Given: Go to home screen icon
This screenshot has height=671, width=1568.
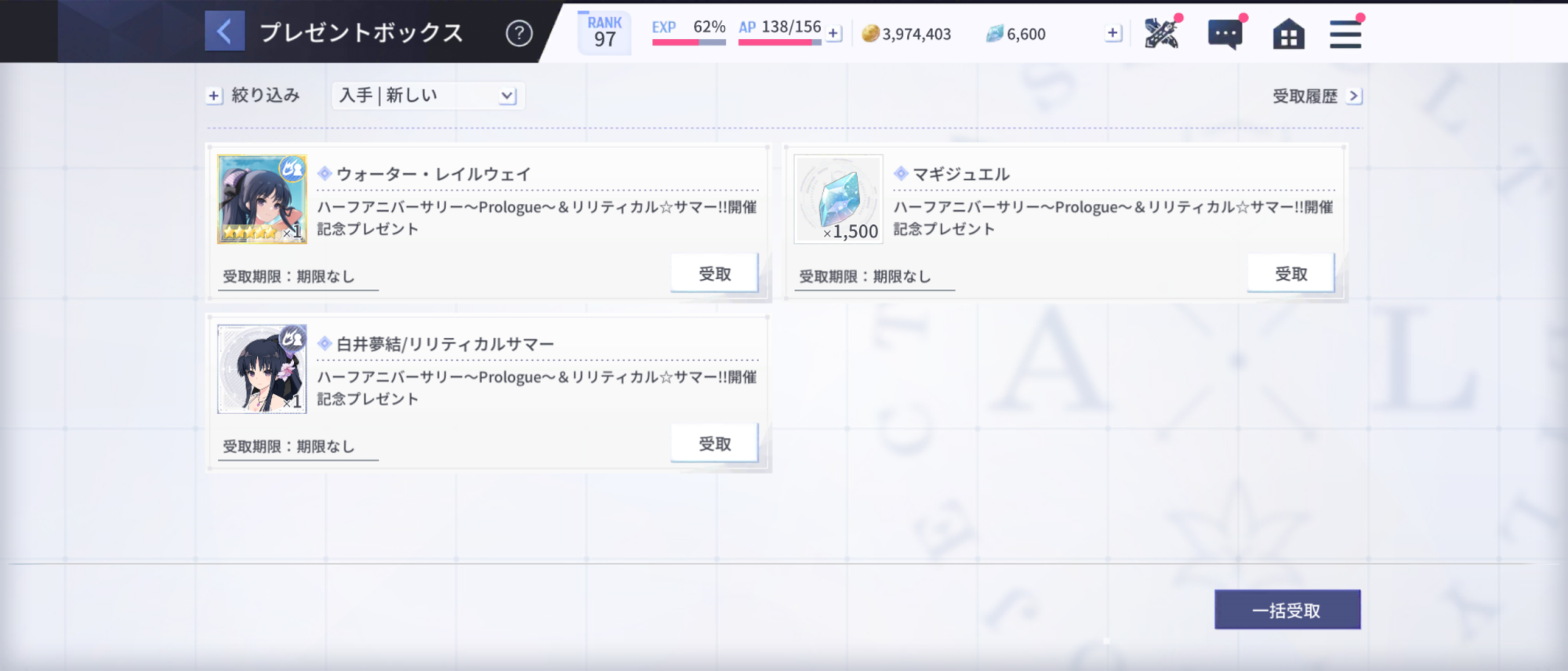Looking at the screenshot, I should [1288, 34].
